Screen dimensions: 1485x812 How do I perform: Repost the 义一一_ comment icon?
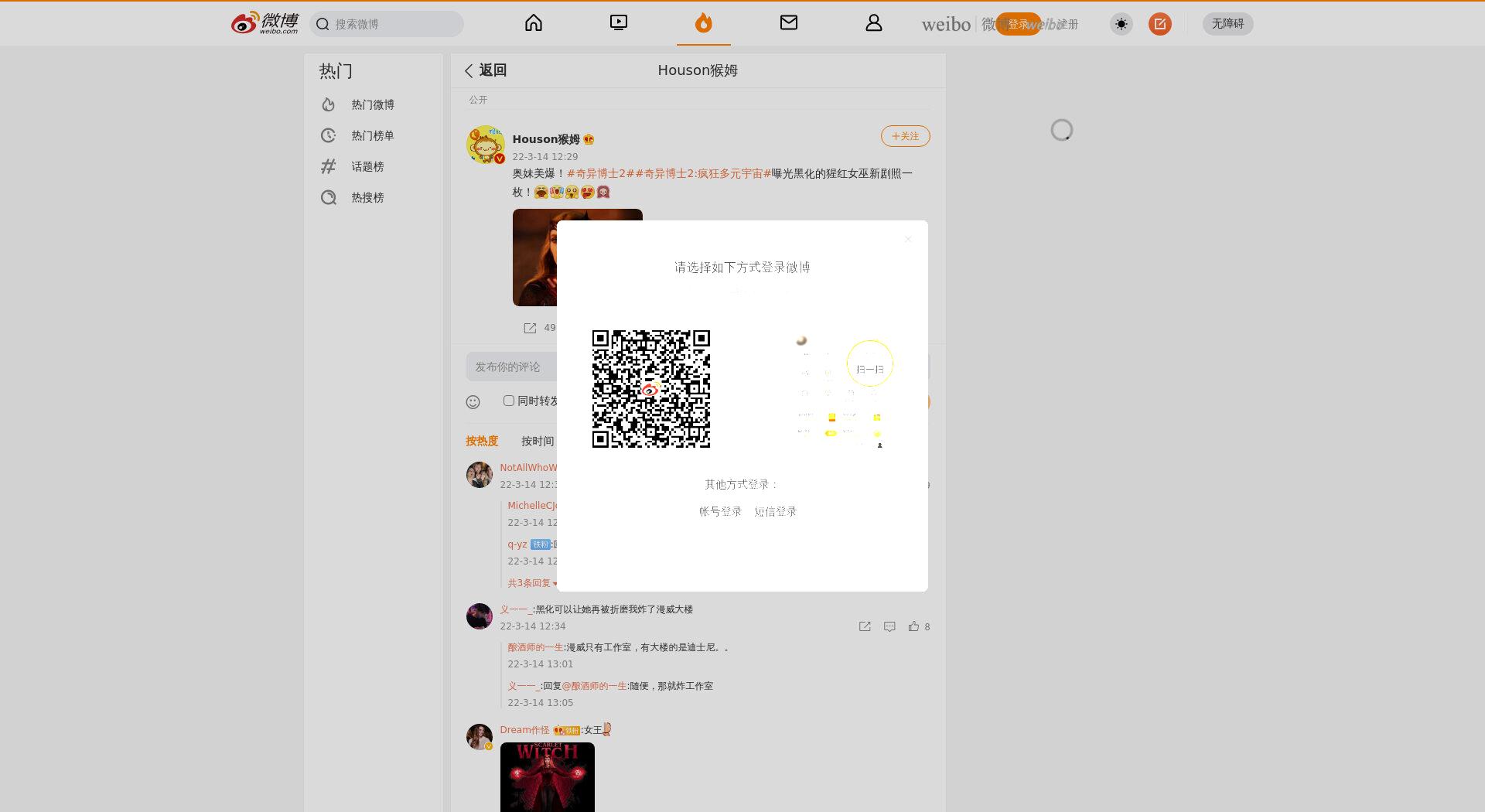coord(865,626)
